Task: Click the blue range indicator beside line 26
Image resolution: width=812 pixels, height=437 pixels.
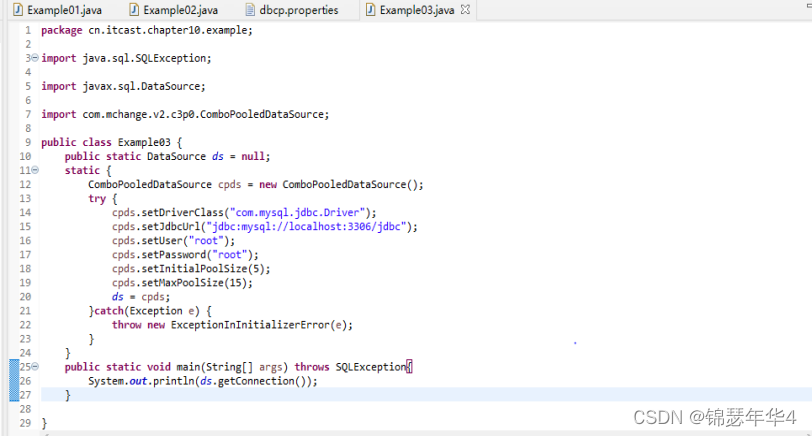Action: [x=14, y=381]
